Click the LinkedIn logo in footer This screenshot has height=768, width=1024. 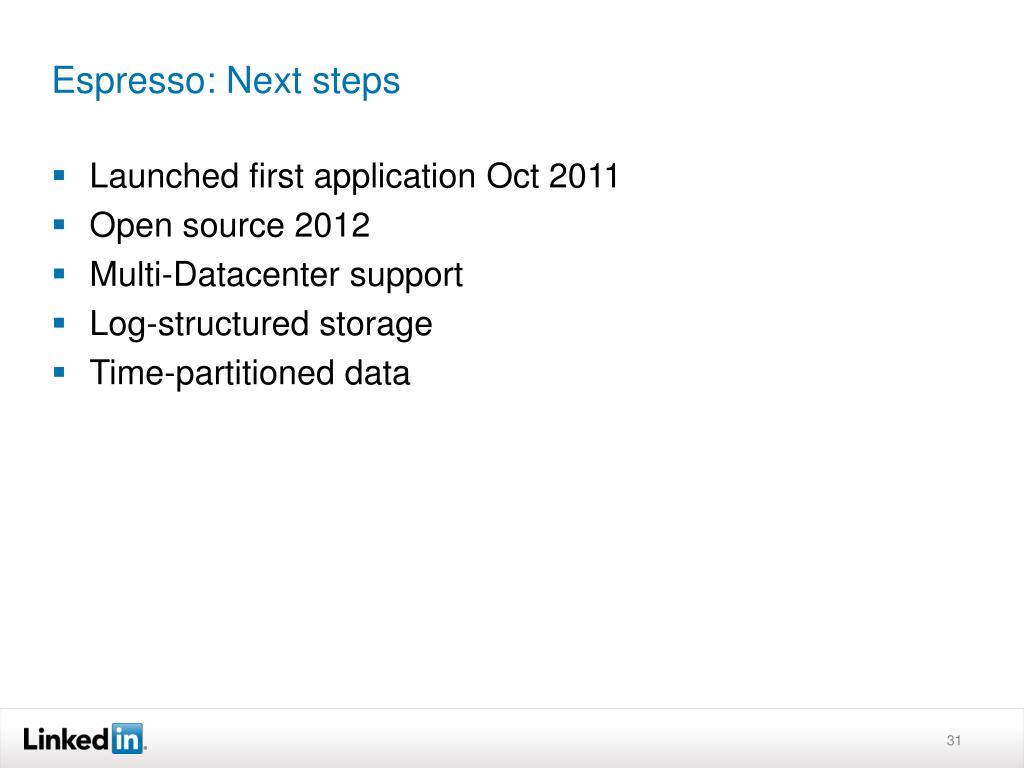(x=85, y=739)
